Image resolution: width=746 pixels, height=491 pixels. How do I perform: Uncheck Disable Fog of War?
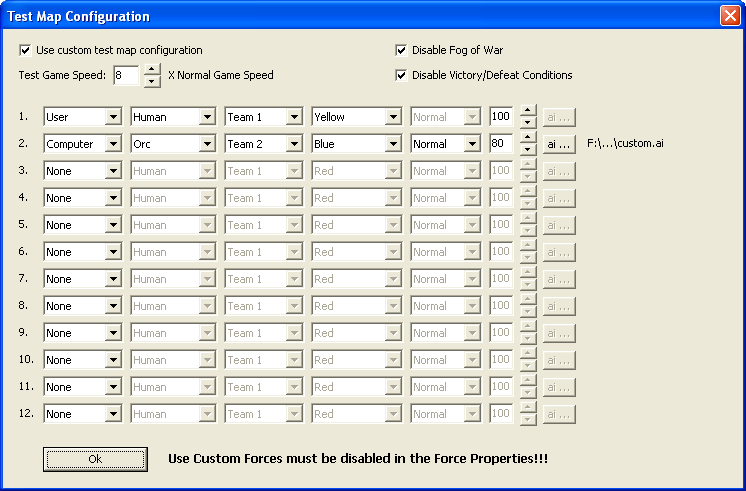tap(402, 50)
